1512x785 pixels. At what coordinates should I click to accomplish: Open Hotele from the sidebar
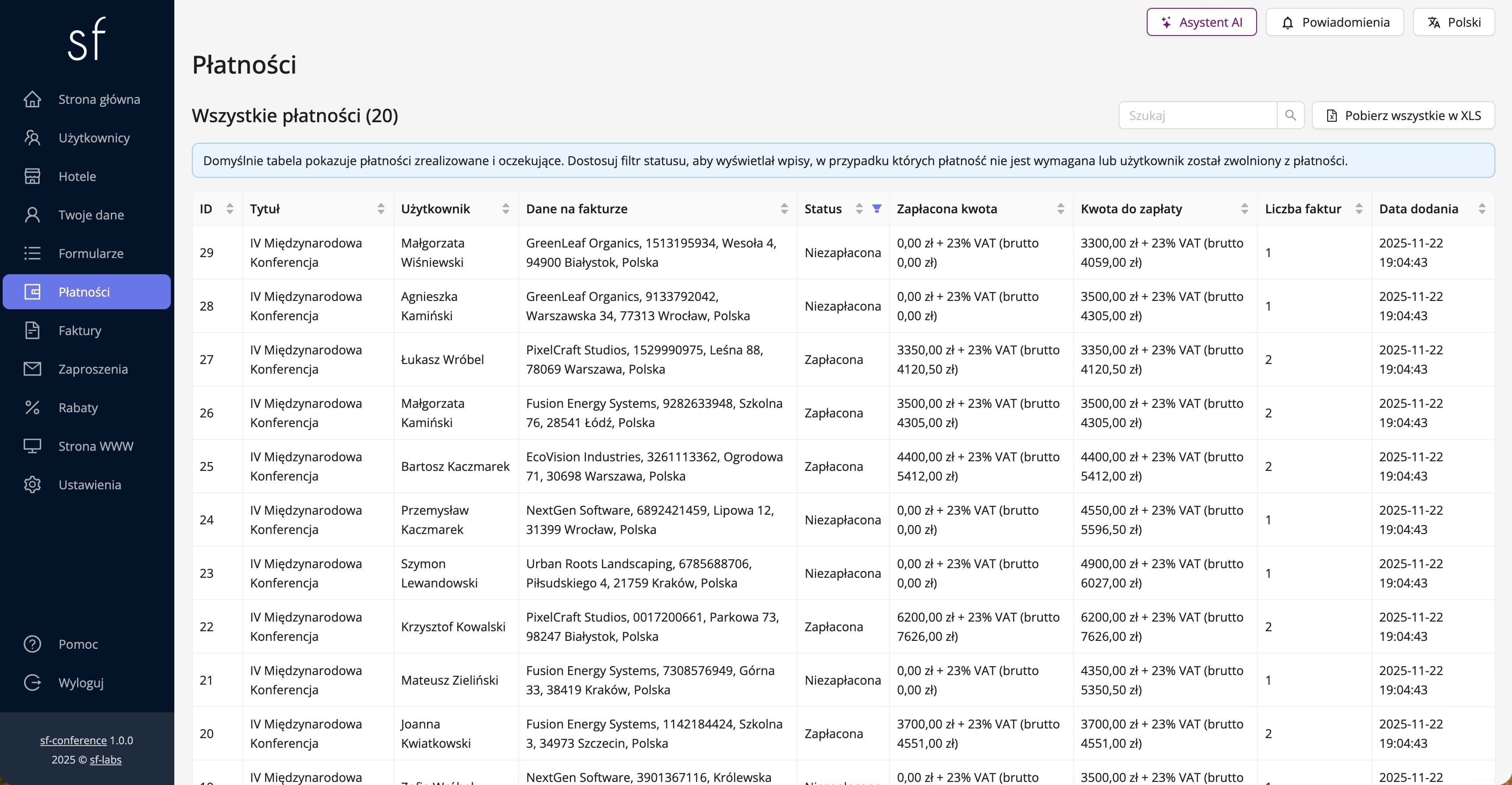coord(77,176)
